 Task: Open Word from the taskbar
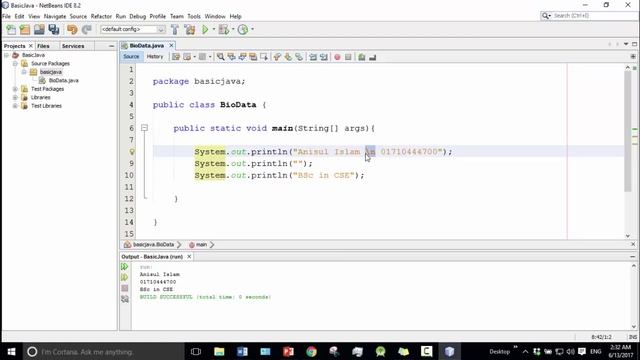(242, 351)
